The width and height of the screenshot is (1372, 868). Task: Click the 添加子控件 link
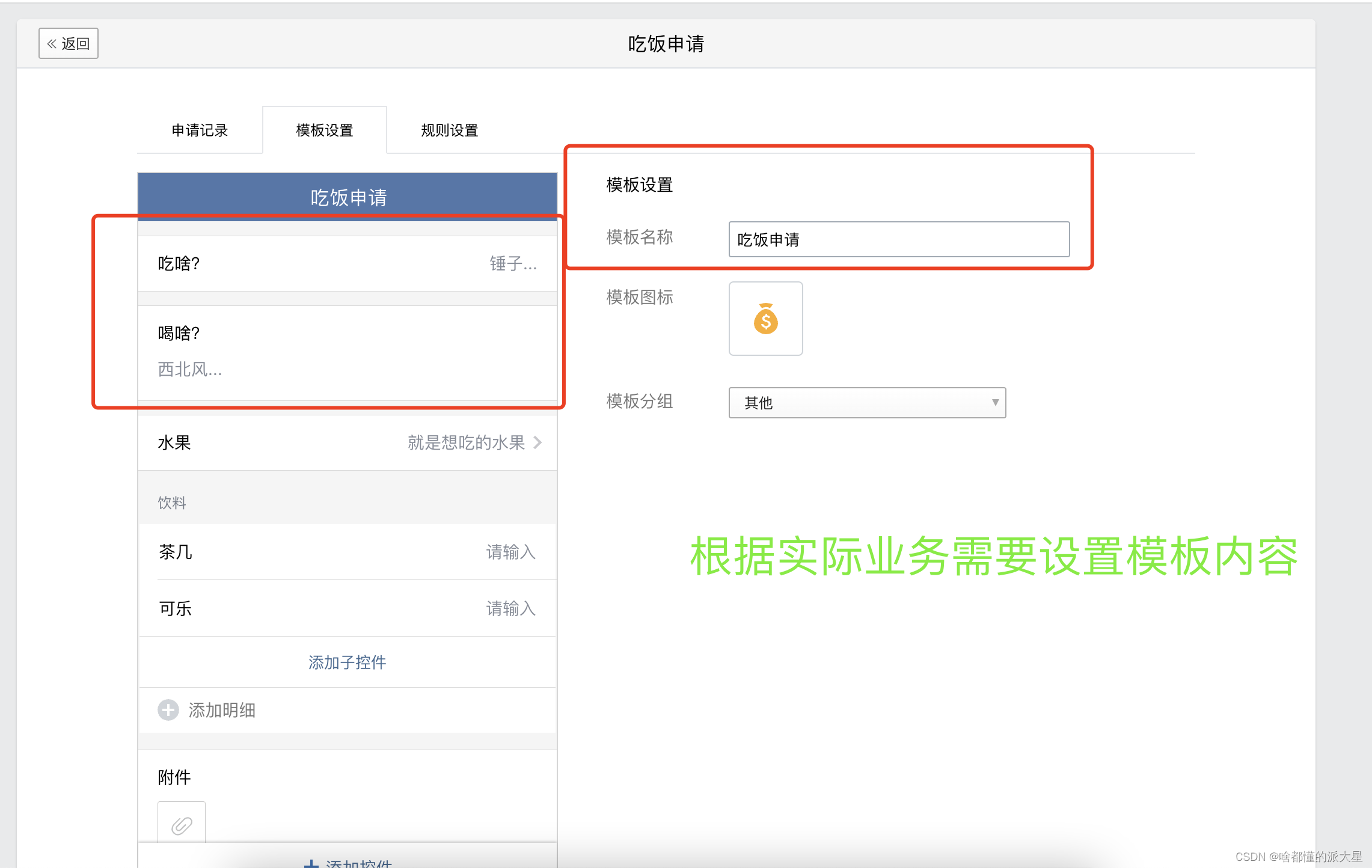click(348, 662)
